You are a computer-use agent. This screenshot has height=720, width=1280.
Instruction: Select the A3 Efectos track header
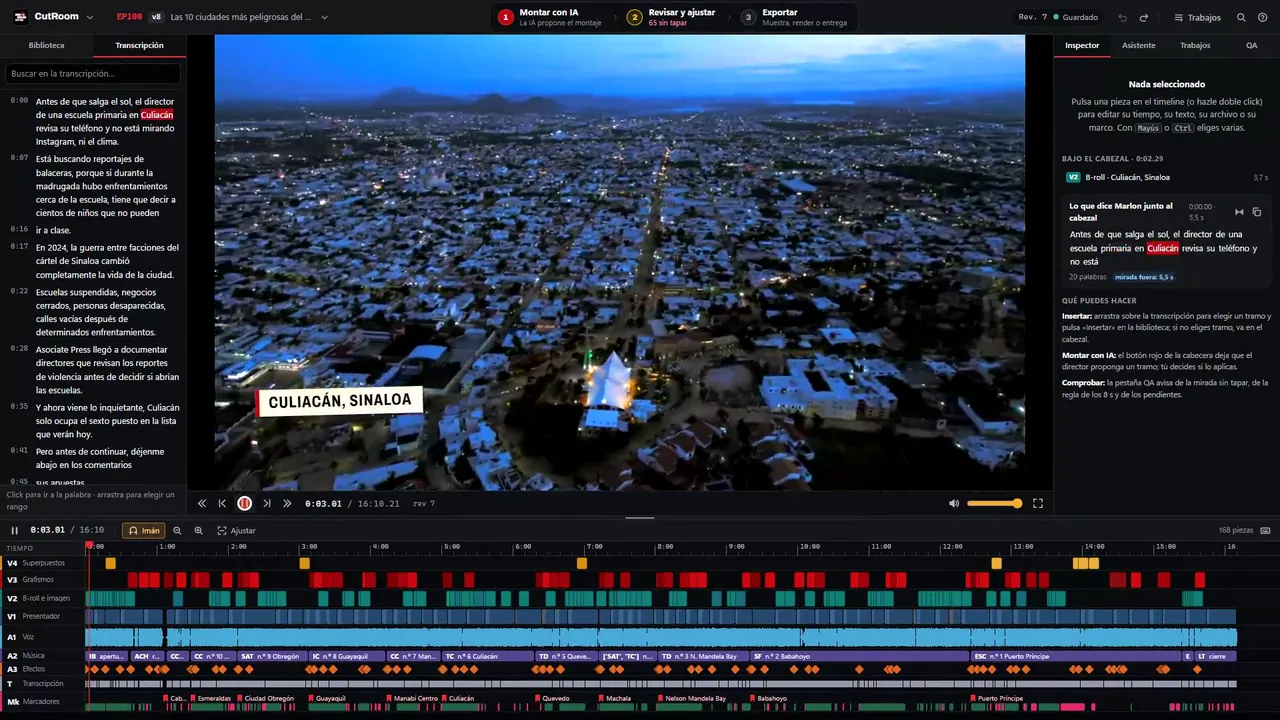(x=42, y=669)
